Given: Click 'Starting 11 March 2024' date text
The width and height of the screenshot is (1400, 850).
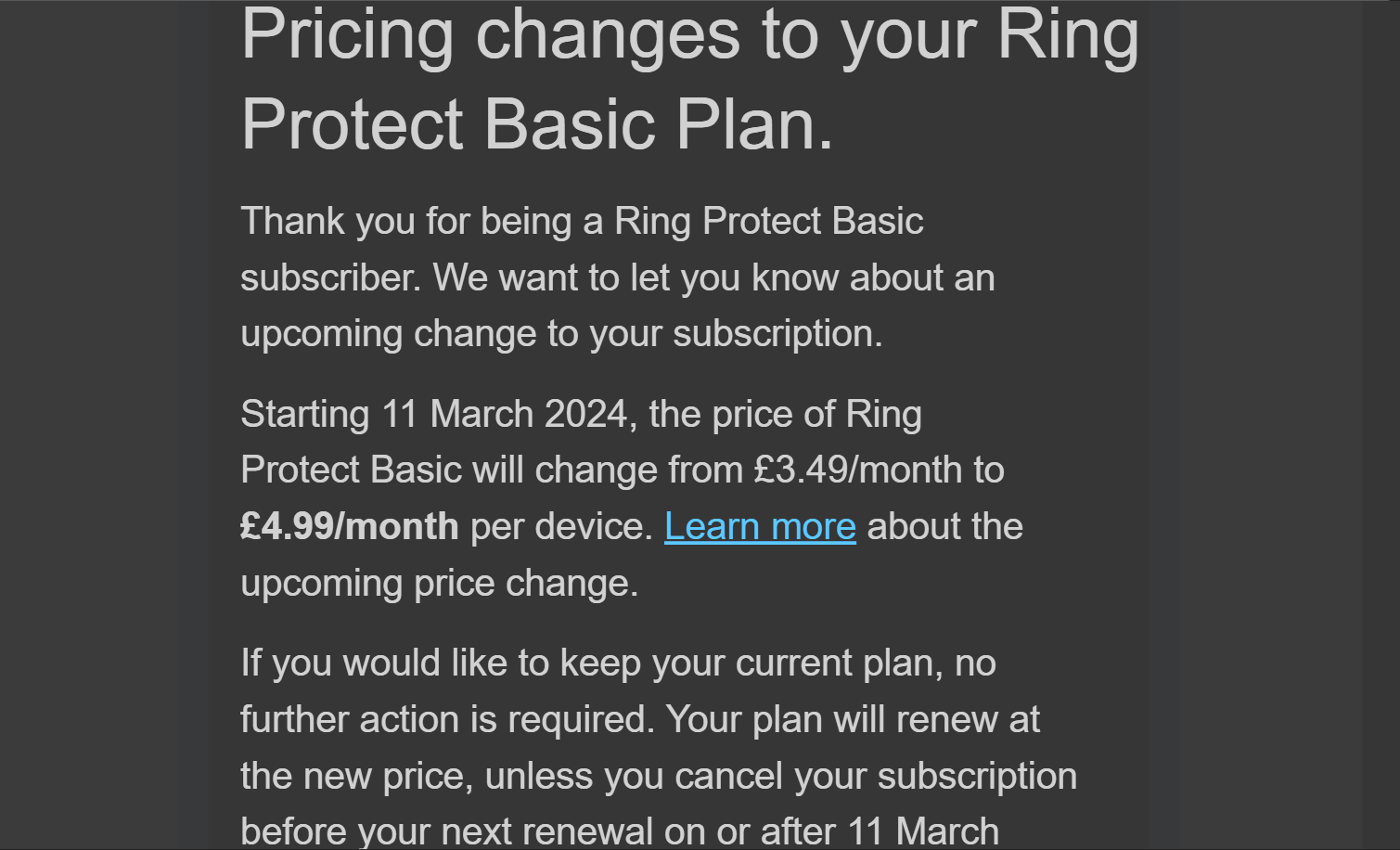Looking at the screenshot, I should [438, 414].
